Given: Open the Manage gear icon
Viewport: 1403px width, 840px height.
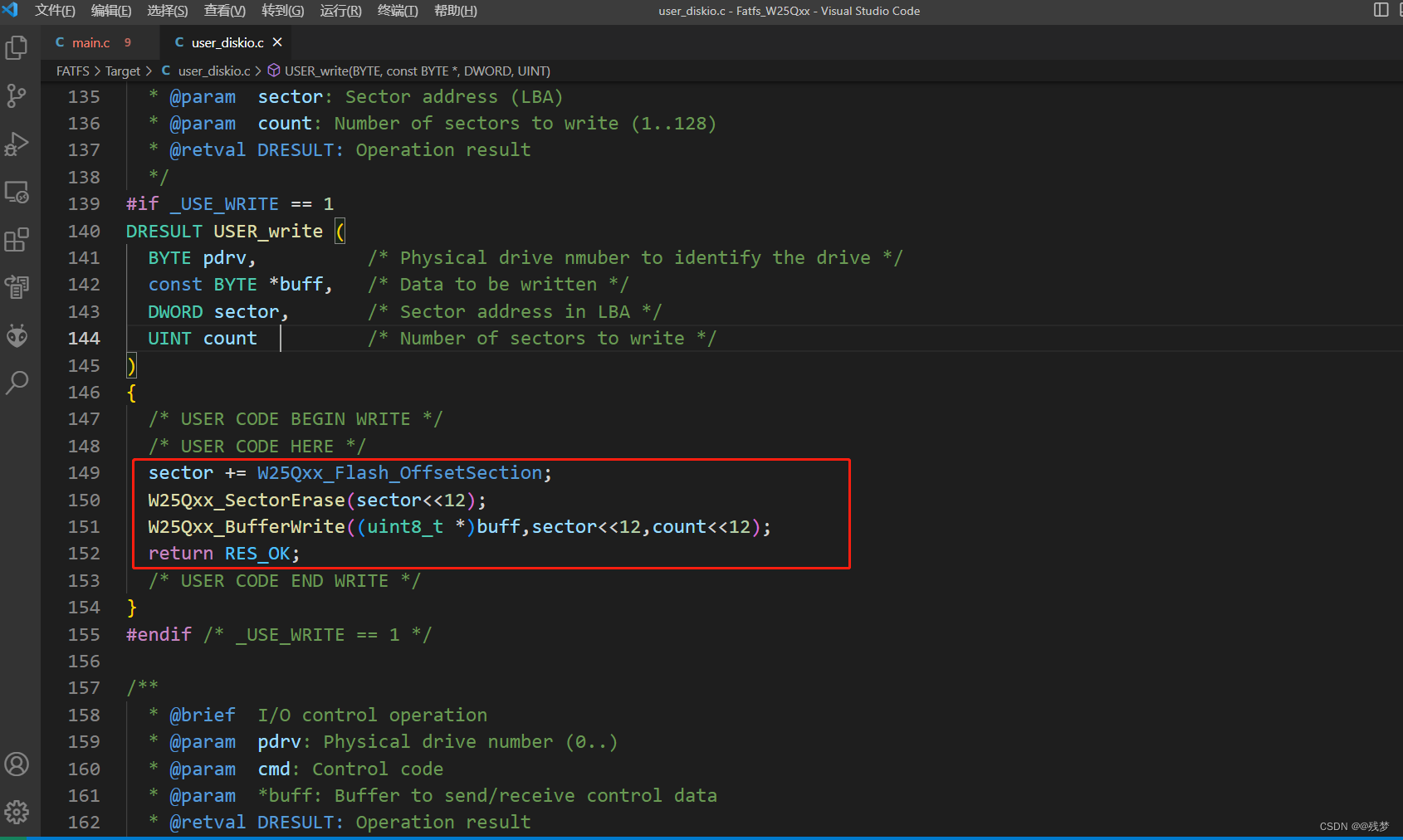Looking at the screenshot, I should click(x=17, y=812).
